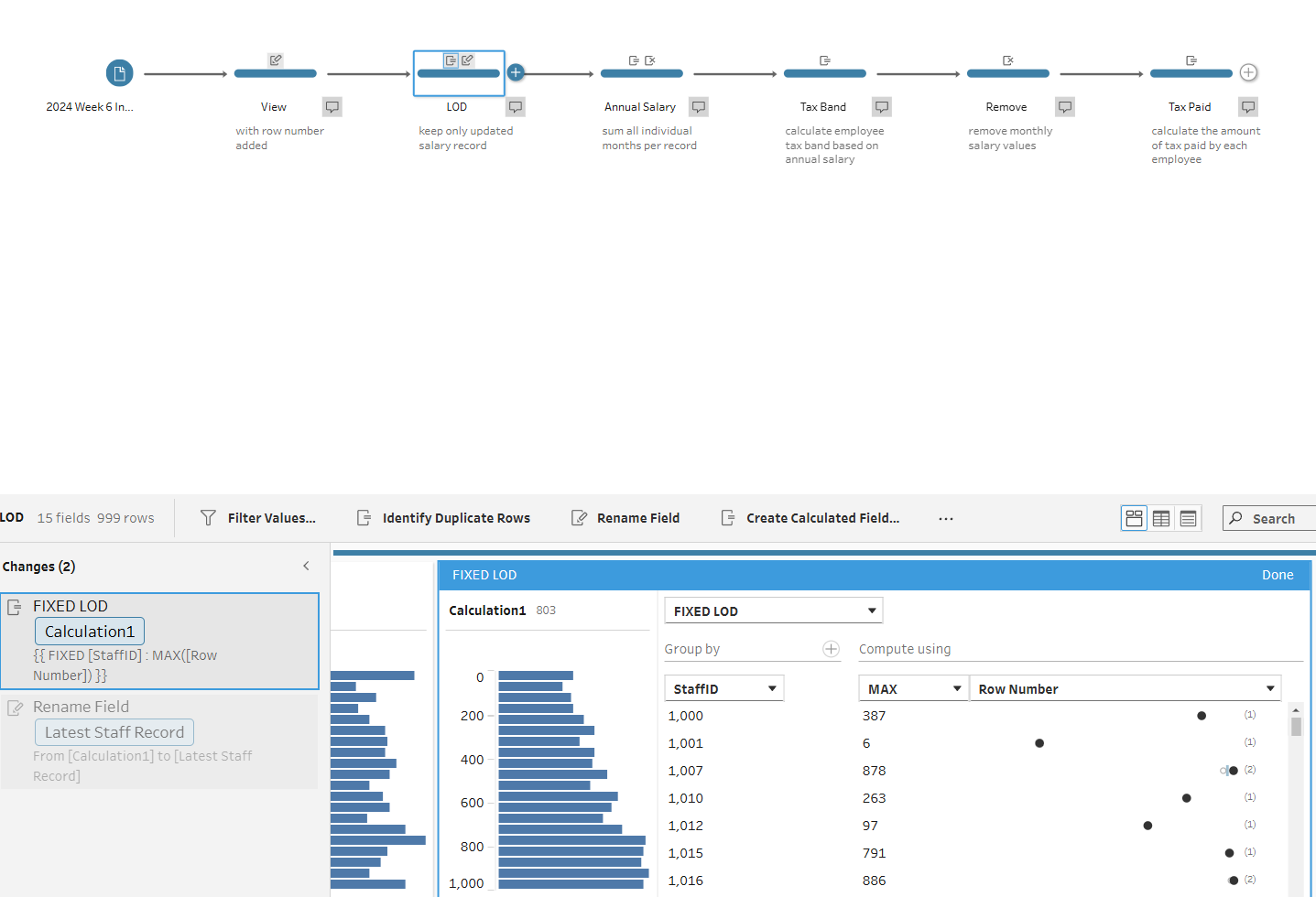Select the LOD step in the flow
This screenshot has width=1316, height=897.
pos(458,73)
